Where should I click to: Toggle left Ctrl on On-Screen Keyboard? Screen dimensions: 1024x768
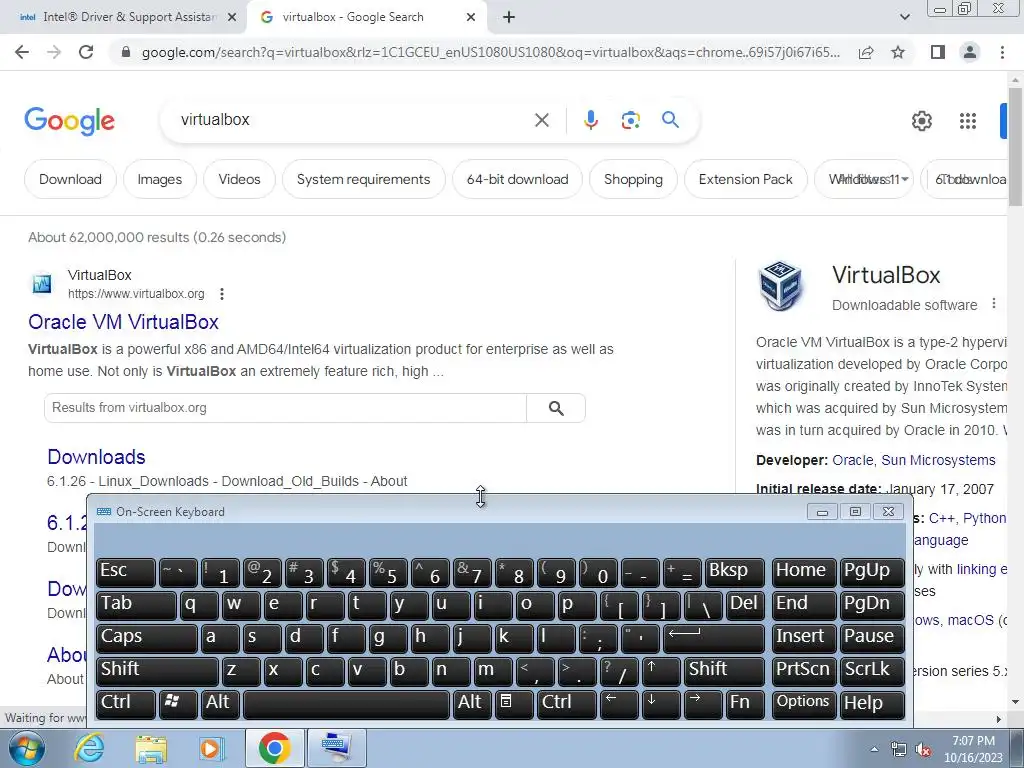(x=125, y=705)
